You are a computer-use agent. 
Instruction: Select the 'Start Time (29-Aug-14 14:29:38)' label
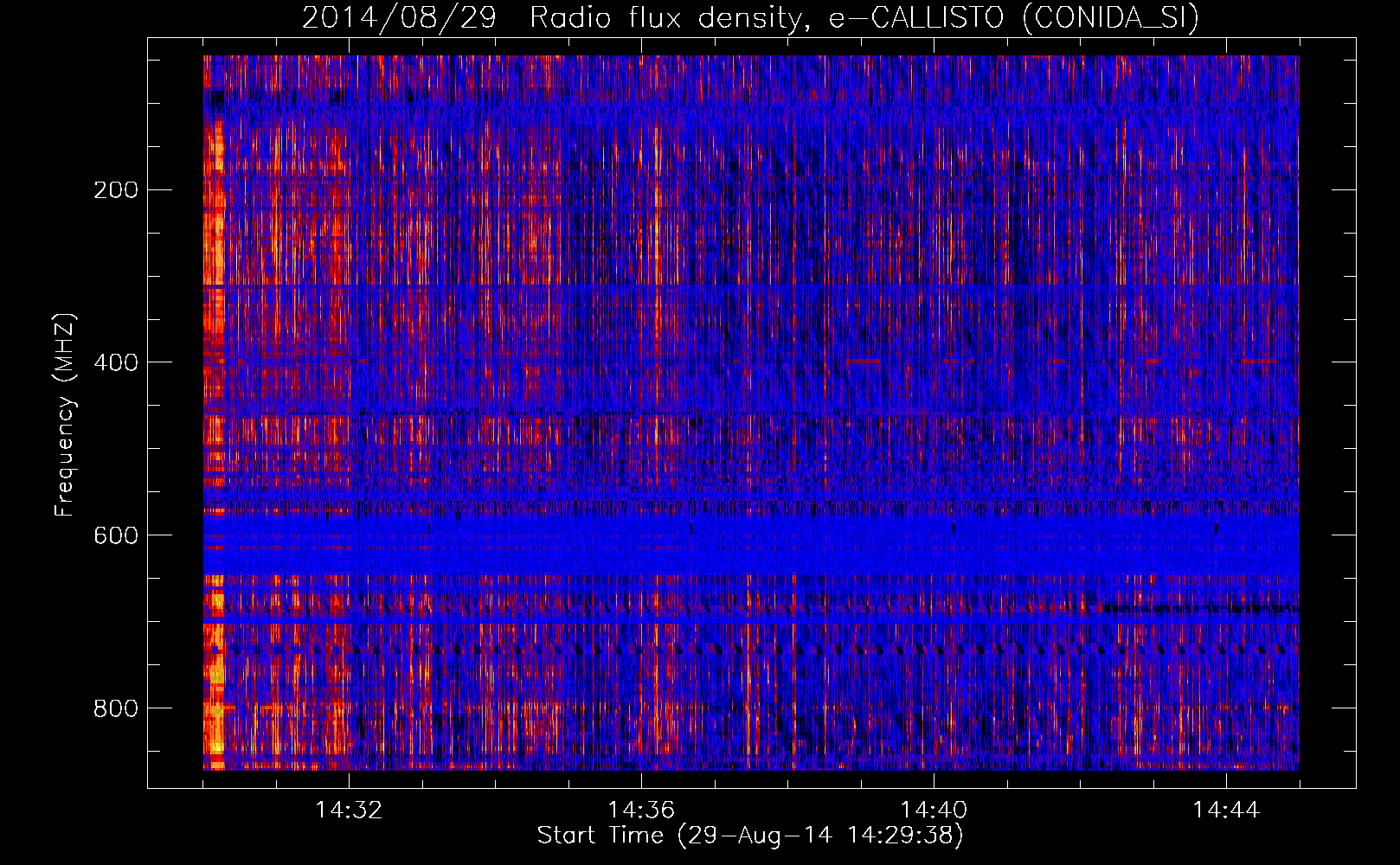tap(750, 836)
